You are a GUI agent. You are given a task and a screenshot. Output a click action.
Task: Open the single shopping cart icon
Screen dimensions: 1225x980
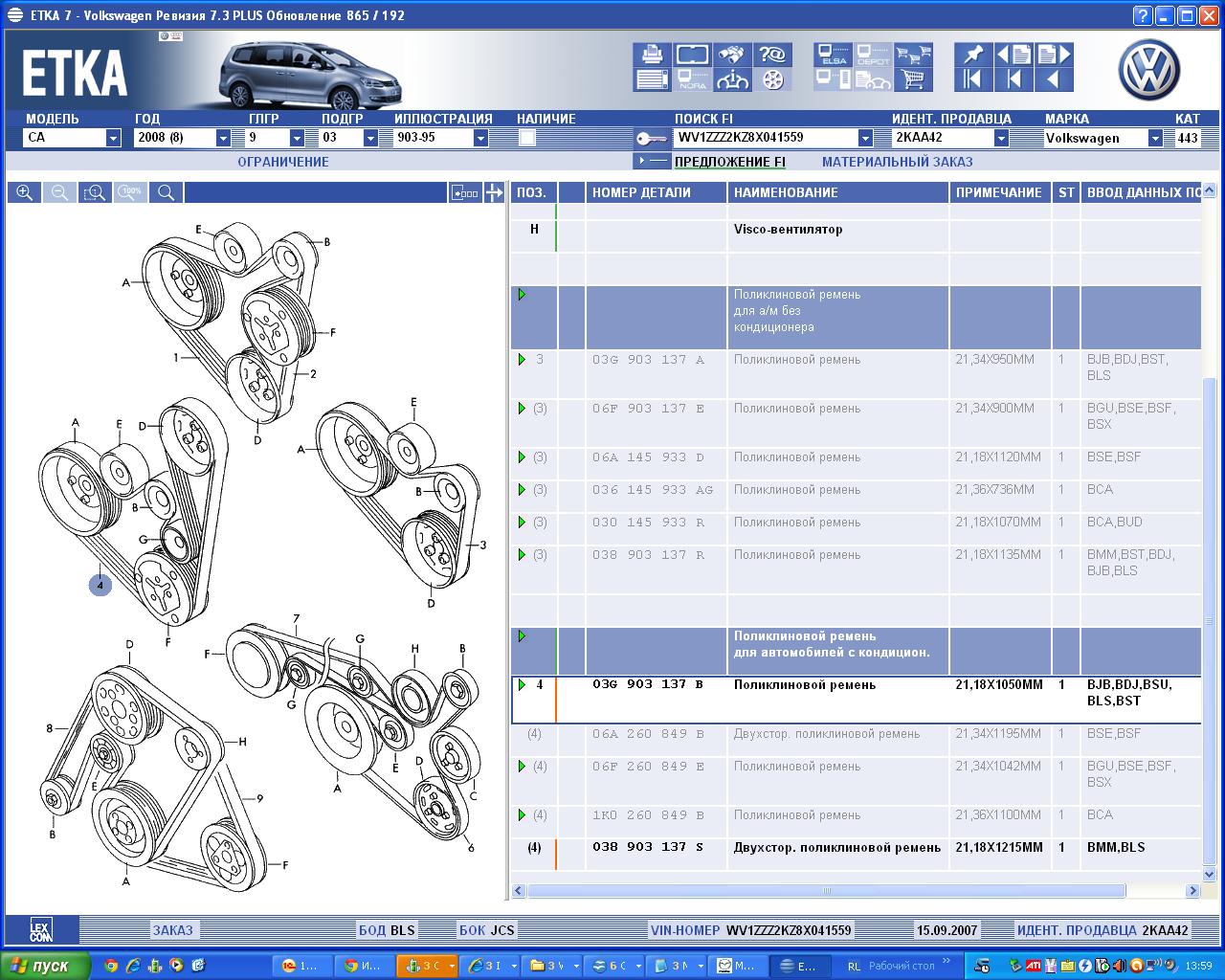tap(914, 79)
